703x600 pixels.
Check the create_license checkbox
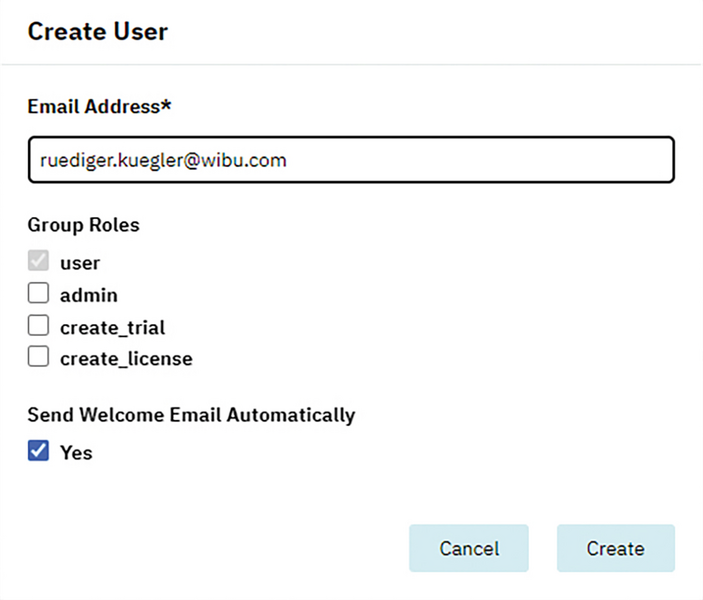tap(38, 357)
